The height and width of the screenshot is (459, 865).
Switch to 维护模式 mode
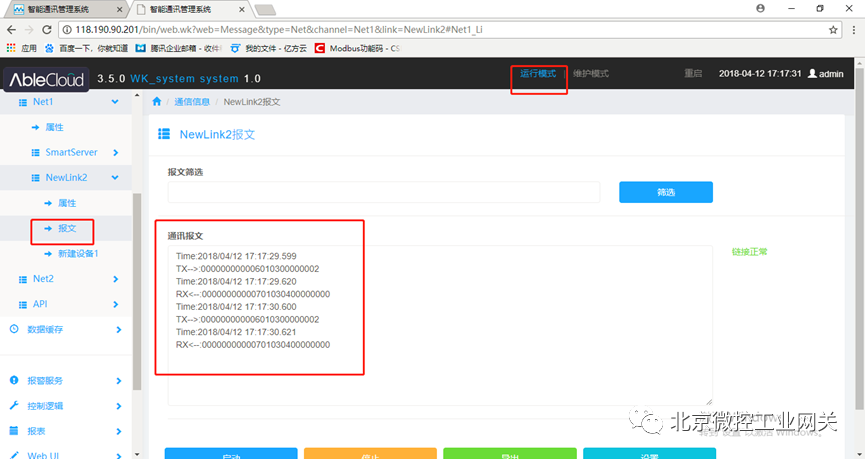pyautogui.click(x=590, y=74)
